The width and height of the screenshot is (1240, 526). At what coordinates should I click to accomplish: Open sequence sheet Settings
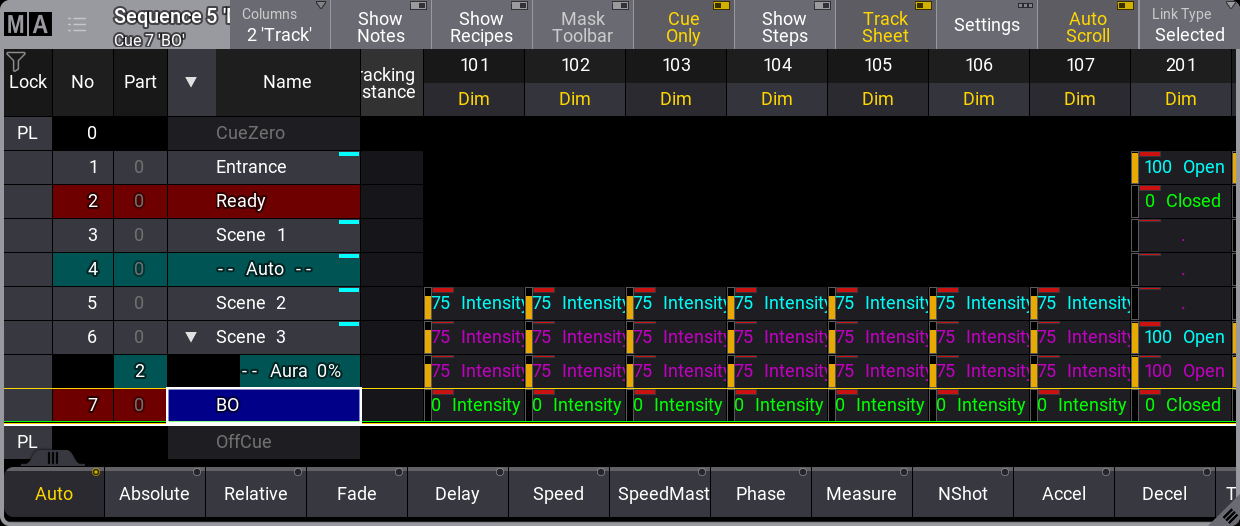pos(986,25)
